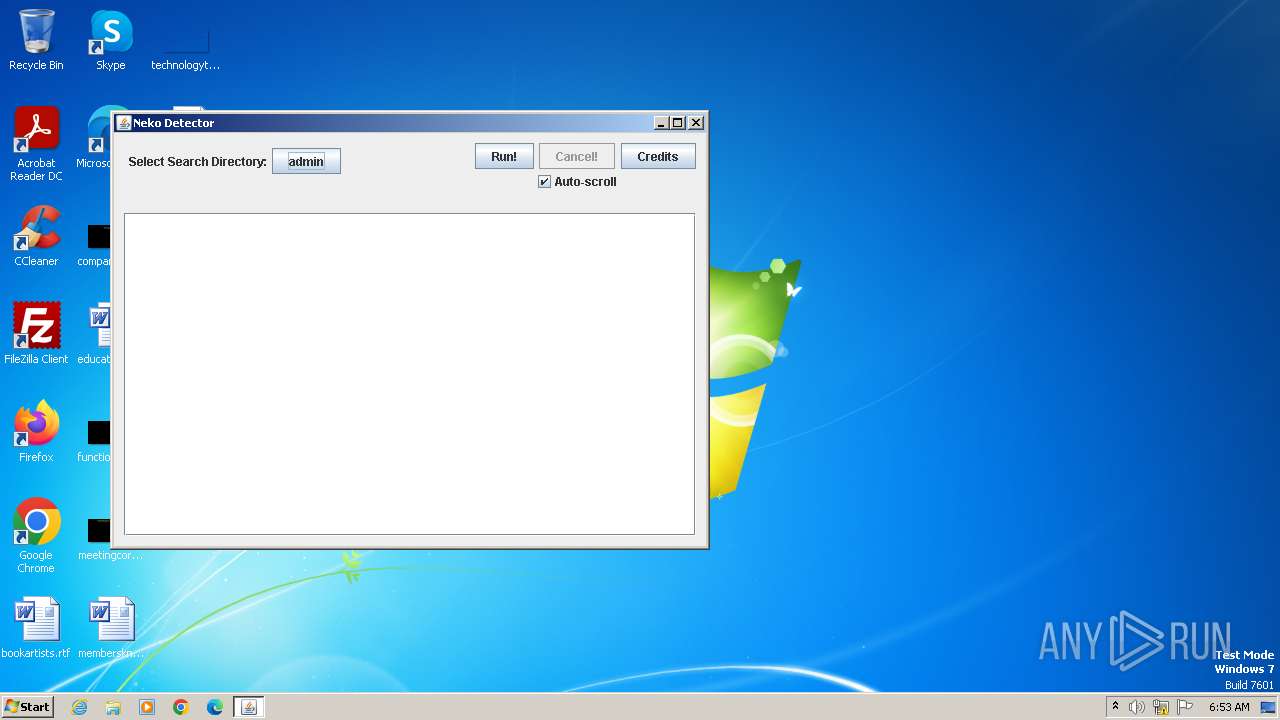
Task: Select the Skype desktop shortcut
Action: coord(111,40)
